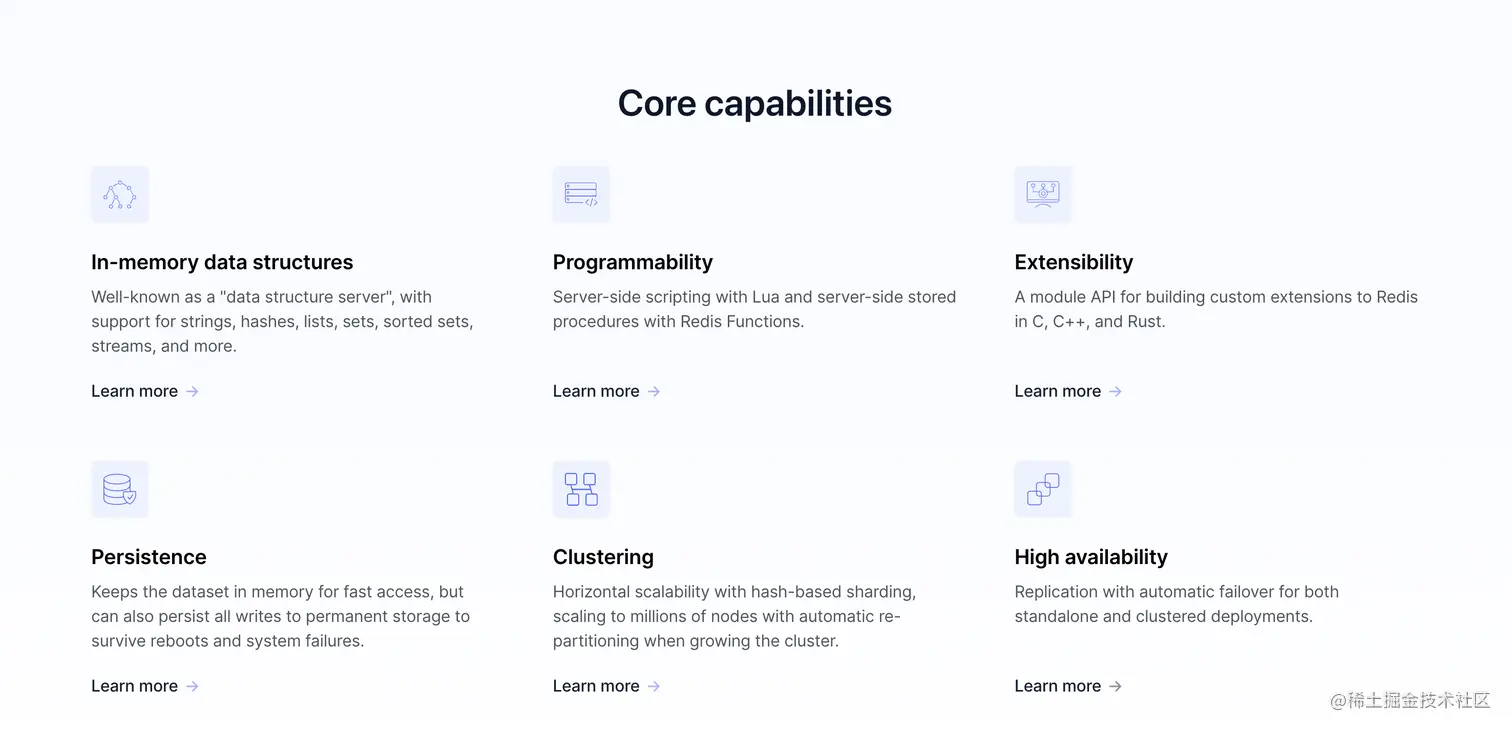Open Learn more under Programmability
This screenshot has width=1512, height=732.
point(596,392)
